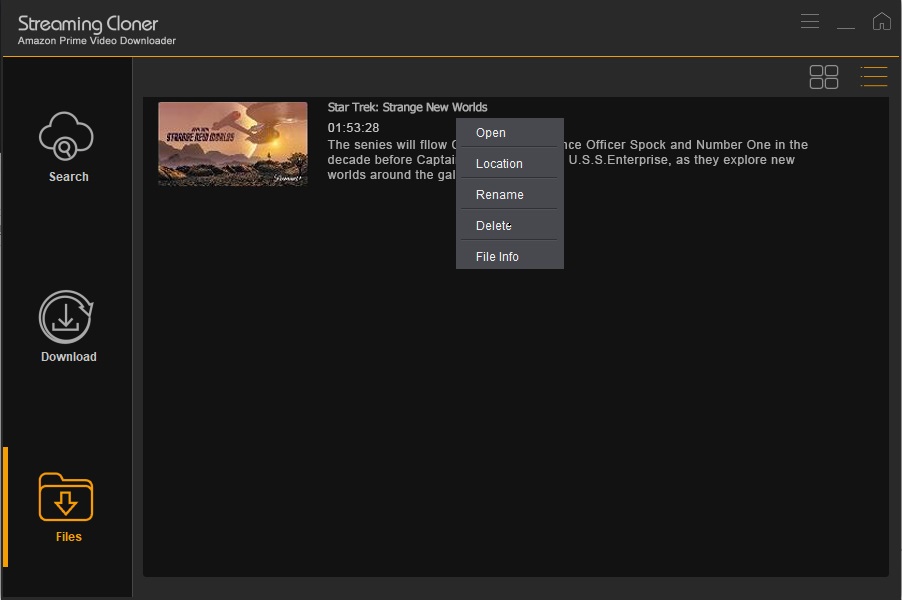The image size is (902, 600).
Task: Click the episode description text
Action: pos(568,159)
